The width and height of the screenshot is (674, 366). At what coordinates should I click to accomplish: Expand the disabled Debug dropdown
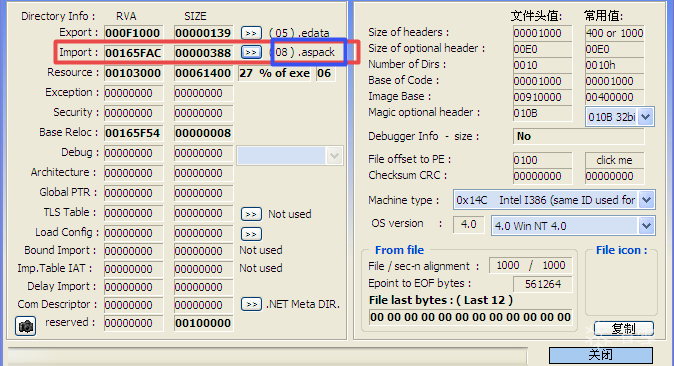(x=334, y=156)
